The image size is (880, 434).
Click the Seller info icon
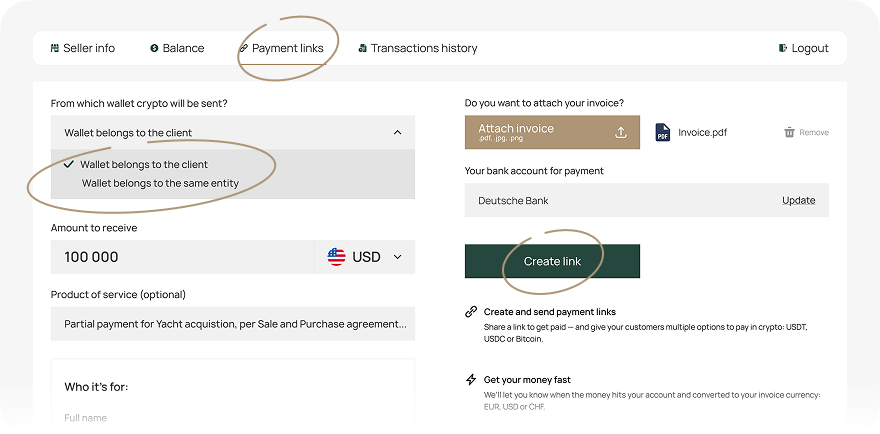point(54,48)
